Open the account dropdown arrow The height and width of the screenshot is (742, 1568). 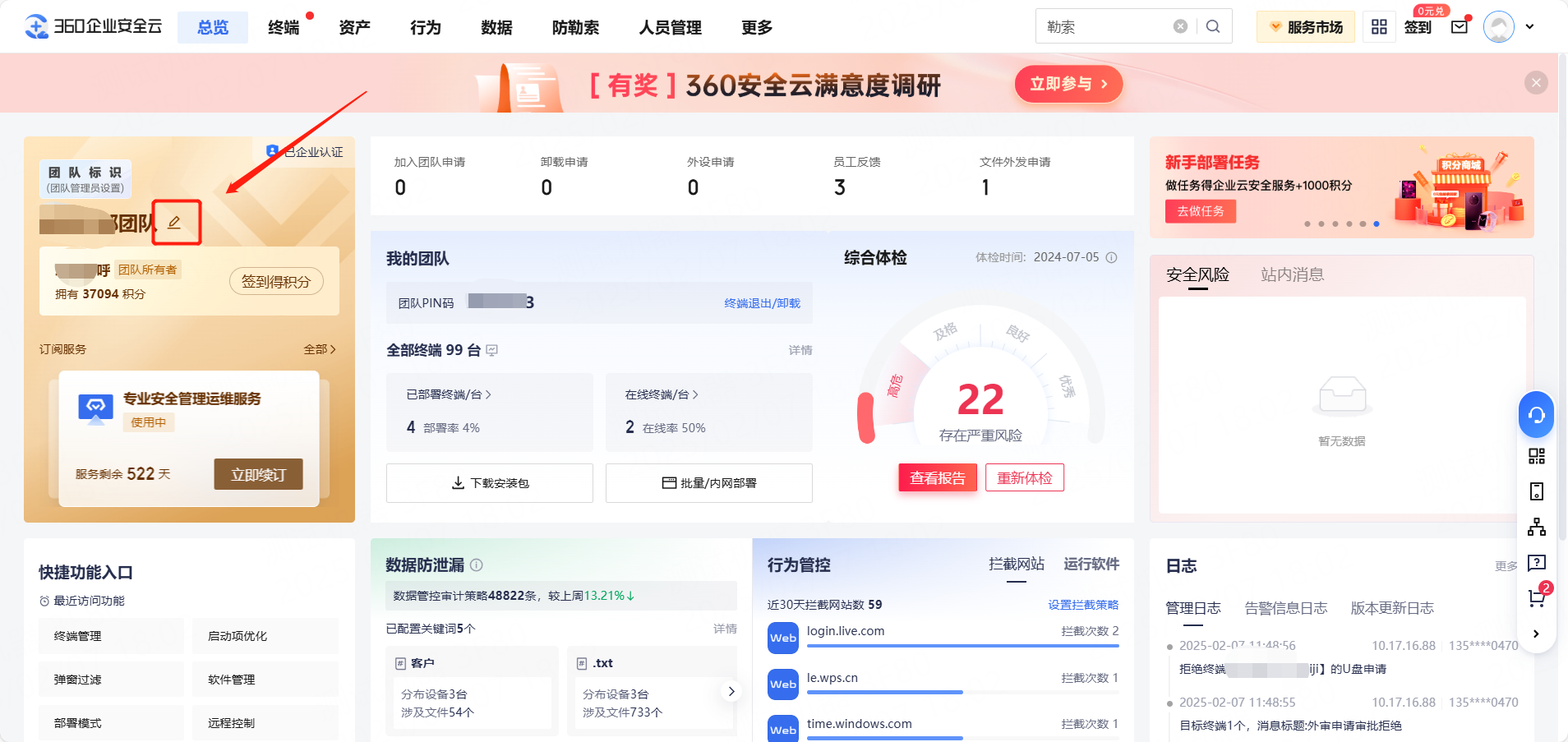point(1529,27)
